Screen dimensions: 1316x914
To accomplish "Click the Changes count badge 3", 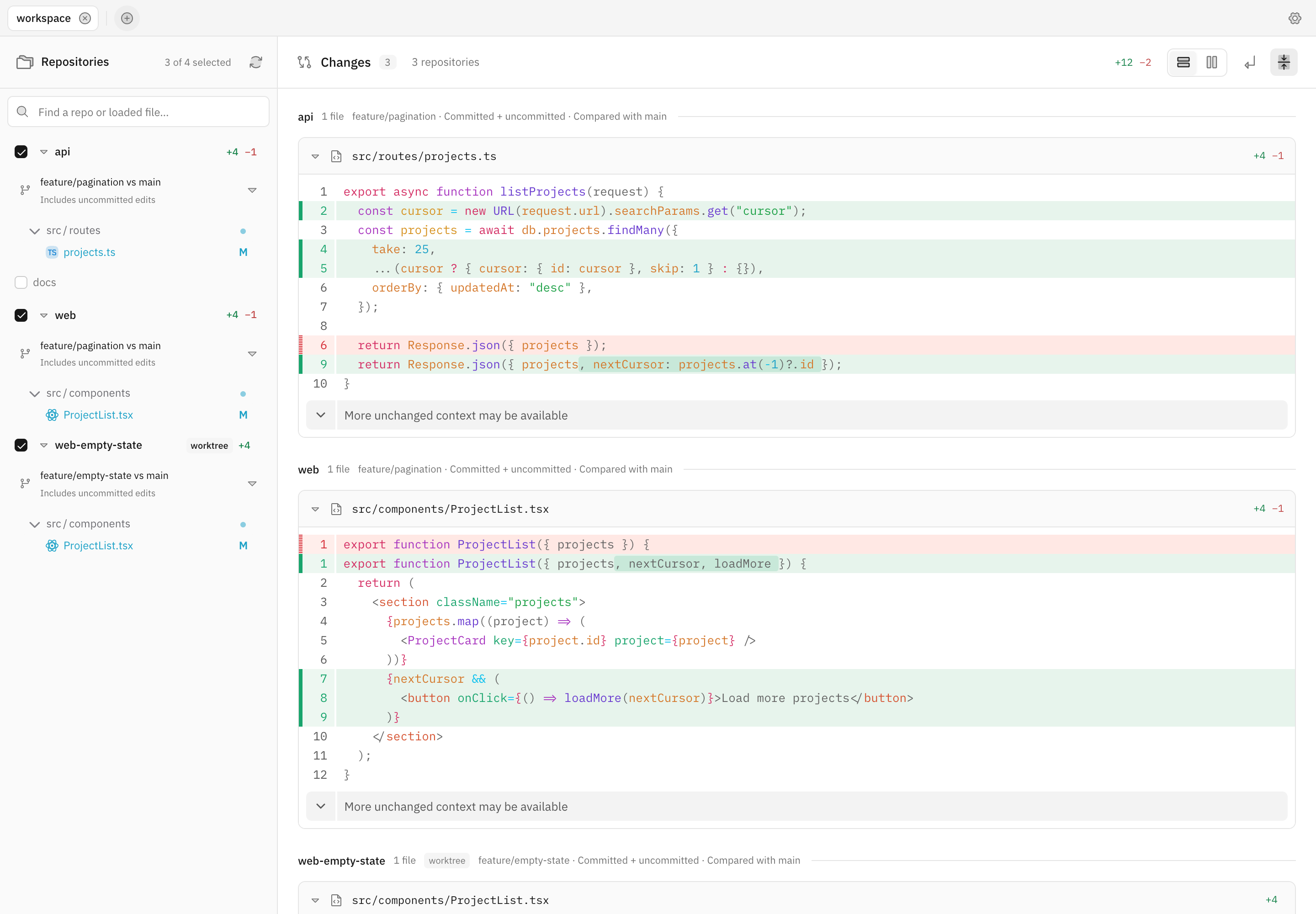I will [387, 62].
